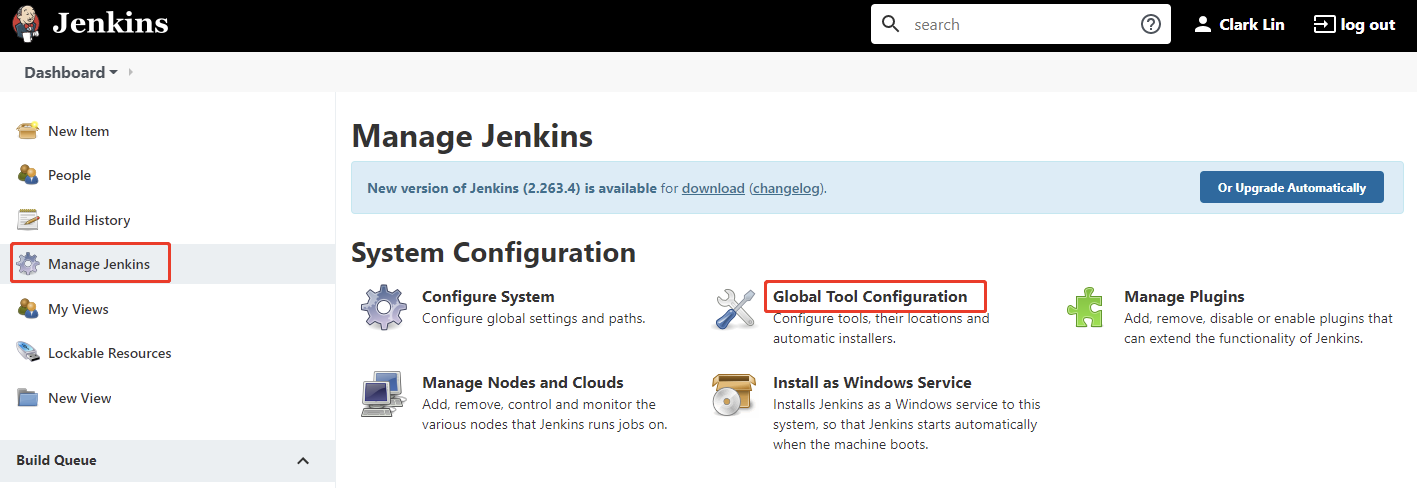Screen dimensions: 1417x488
Task: Click the Lockable Resources drive icon
Action: pyautogui.click(x=28, y=353)
